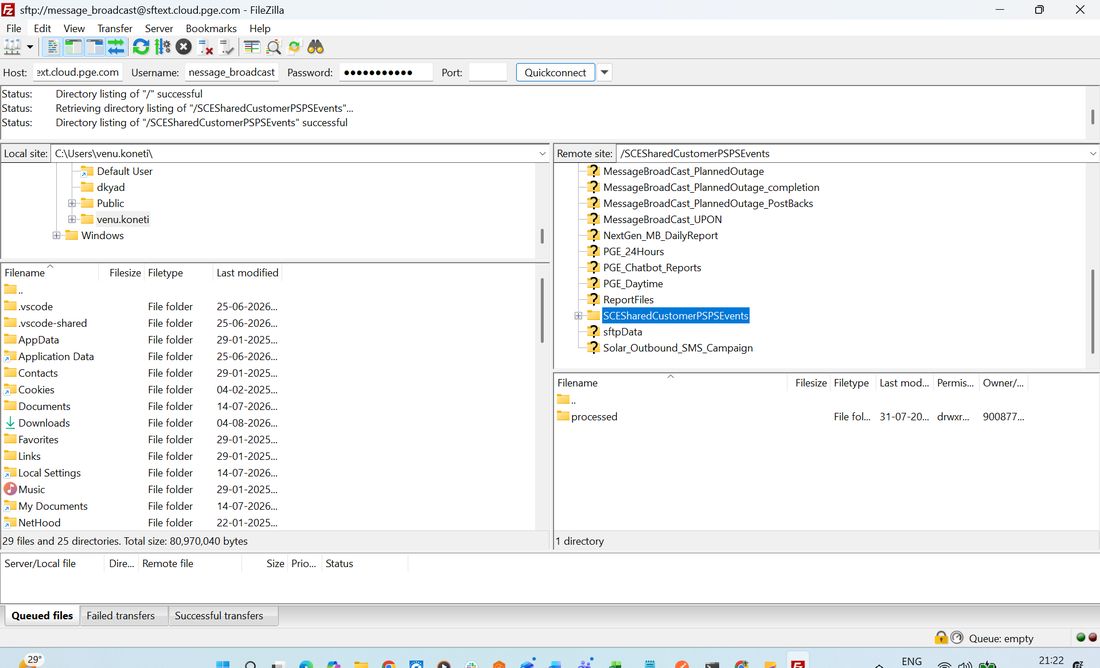
Task: Click the Host input field
Action: click(78, 72)
